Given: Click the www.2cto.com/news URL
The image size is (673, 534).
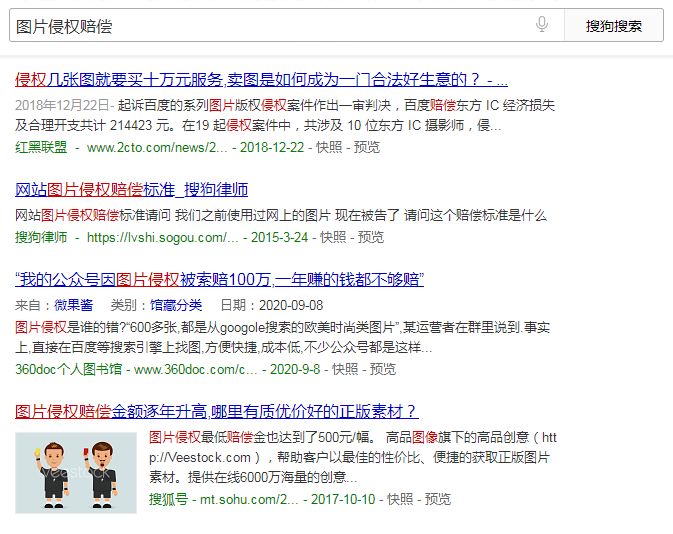Looking at the screenshot, I should pos(157,147).
